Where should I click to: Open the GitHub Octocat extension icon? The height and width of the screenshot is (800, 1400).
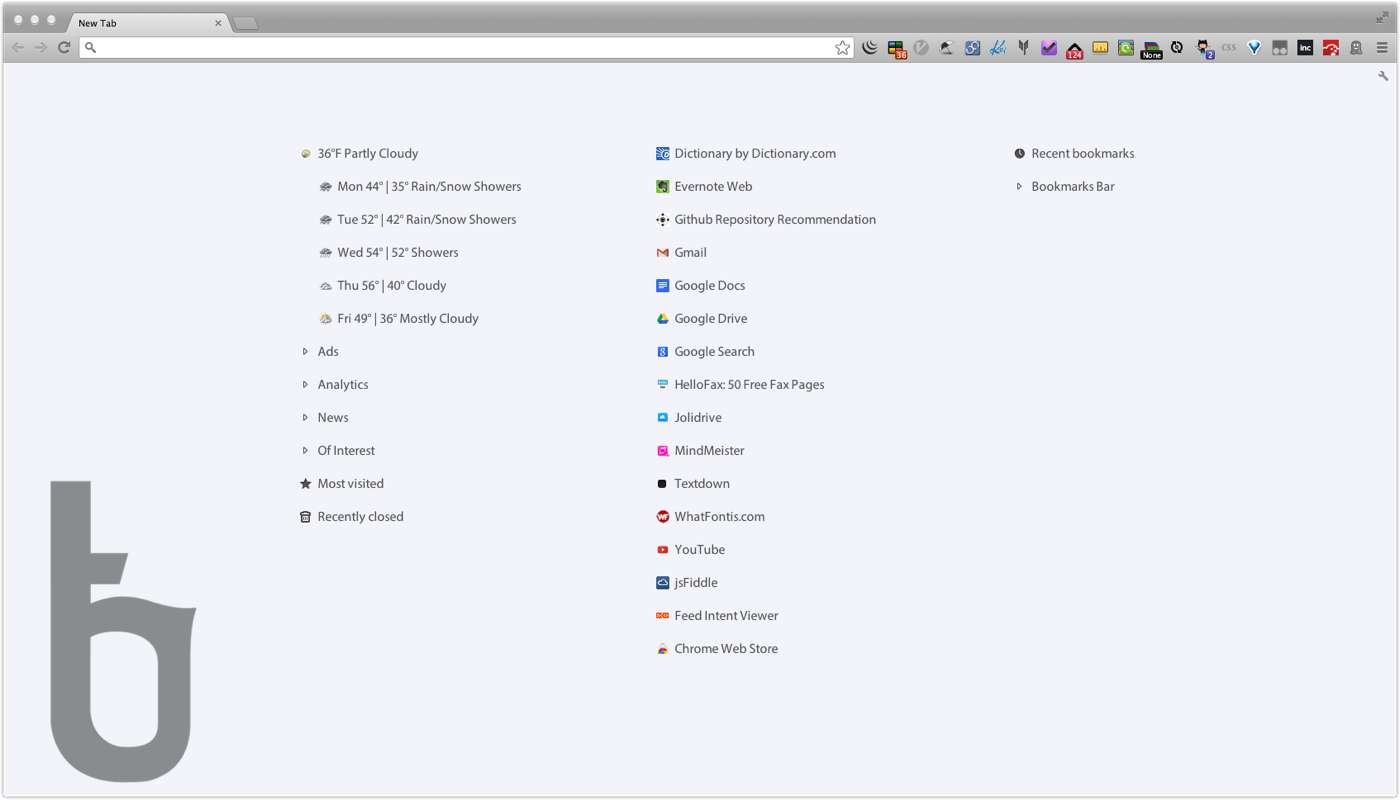pyautogui.click(x=1203, y=48)
